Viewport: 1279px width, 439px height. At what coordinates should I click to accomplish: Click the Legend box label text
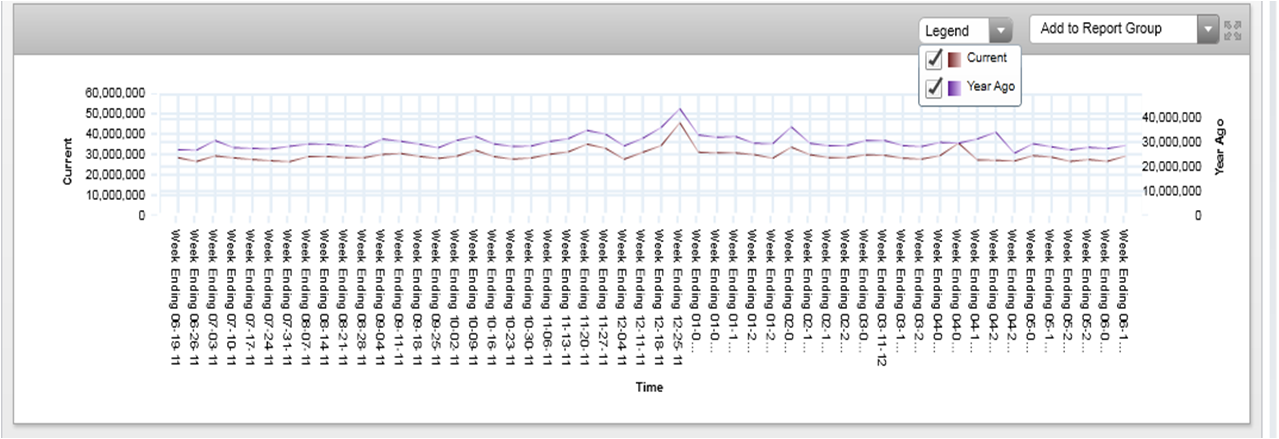tap(948, 30)
